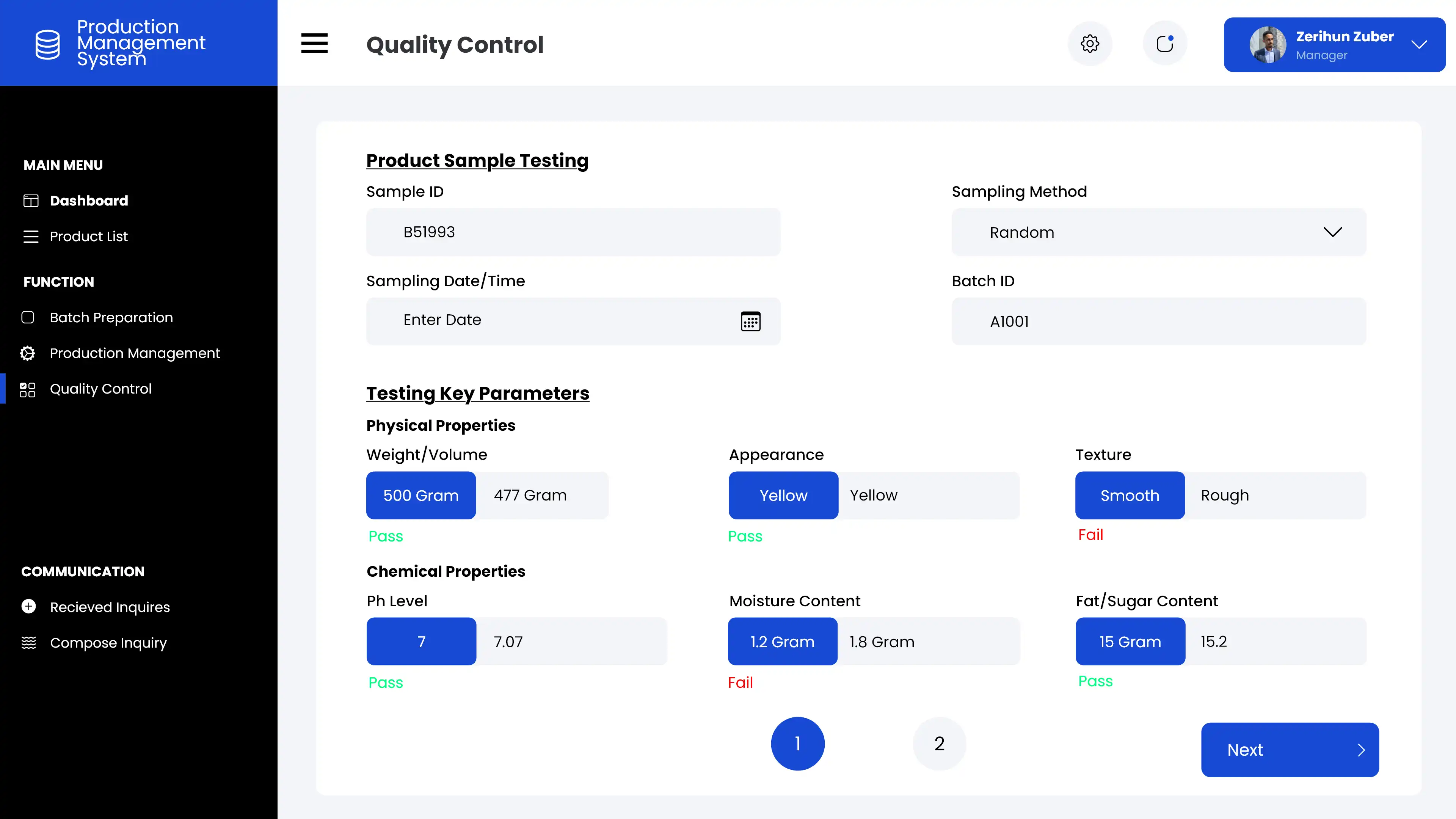Click page 1 pagination button
This screenshot has height=819, width=1456.
click(797, 743)
